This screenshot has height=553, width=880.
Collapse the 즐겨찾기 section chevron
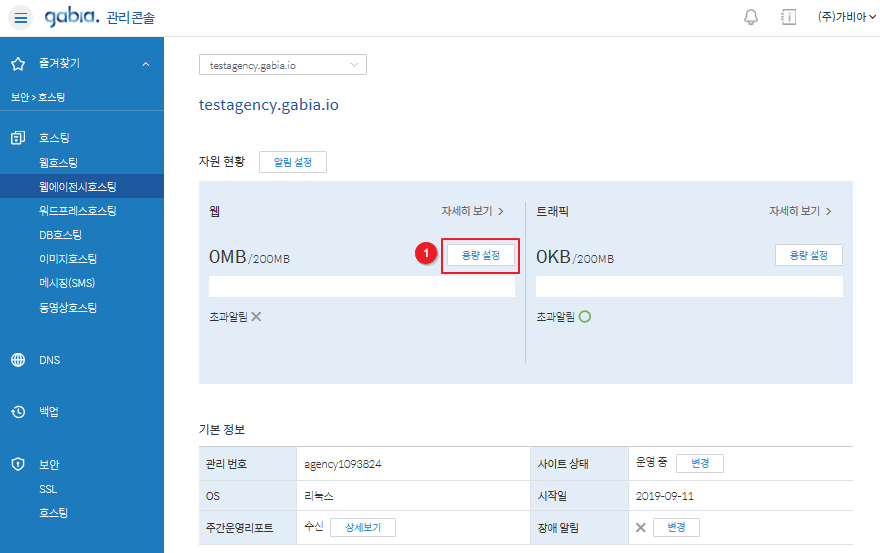pos(146,64)
